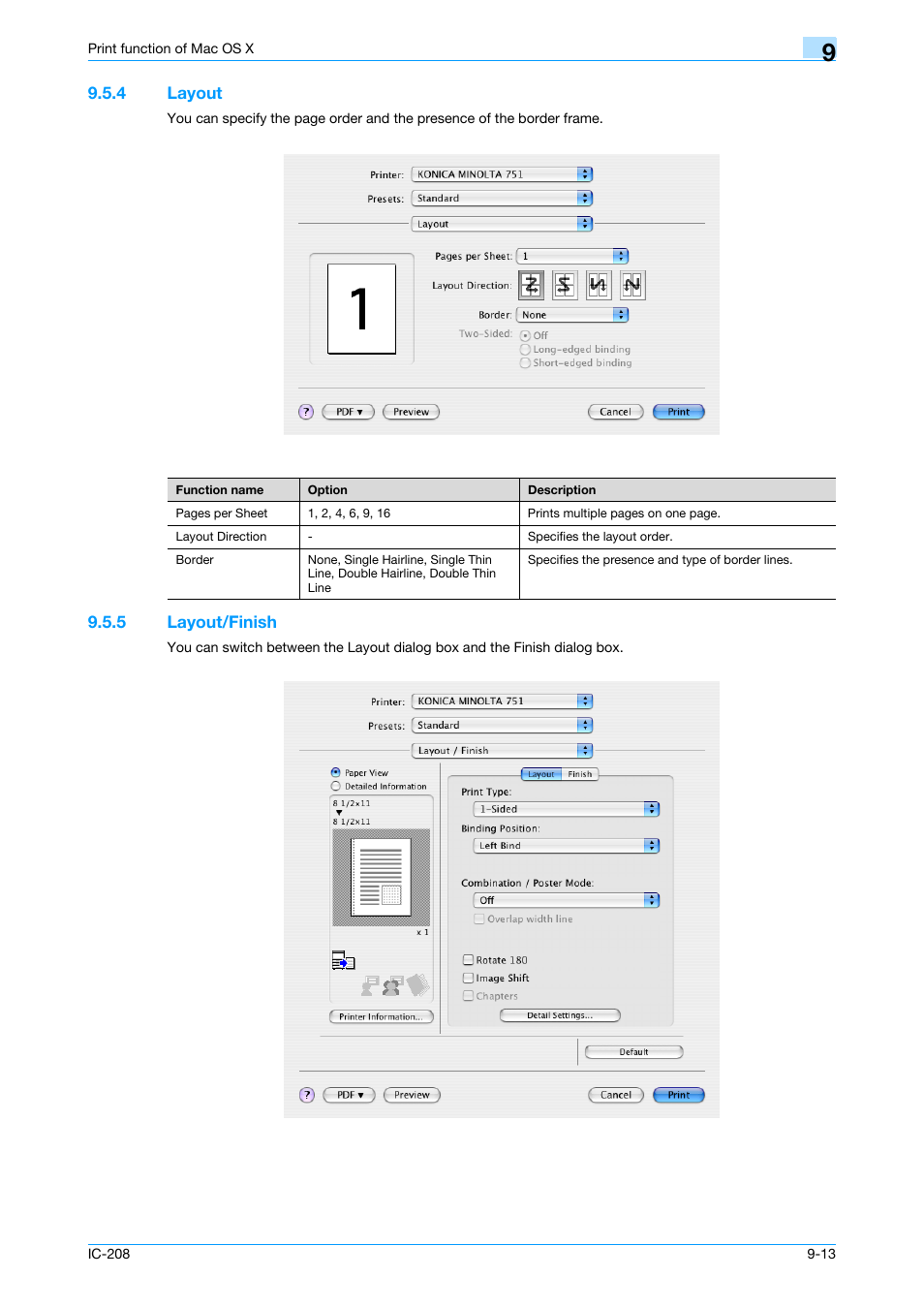Screen dimensions: 924x1308
Task: Enable the Image Shift checkbox
Action: point(468,979)
